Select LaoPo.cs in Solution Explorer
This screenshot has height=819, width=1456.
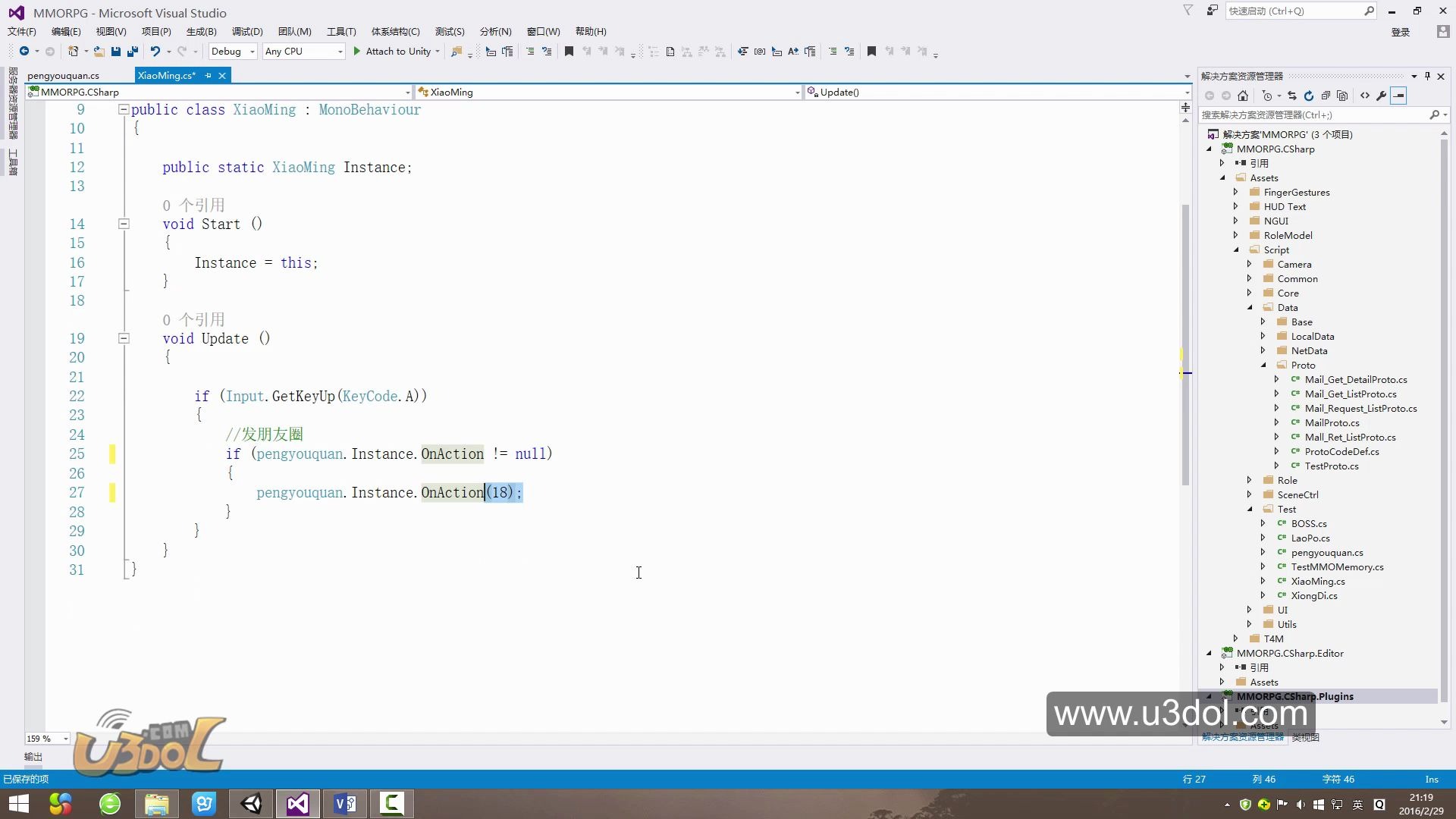[1310, 538]
